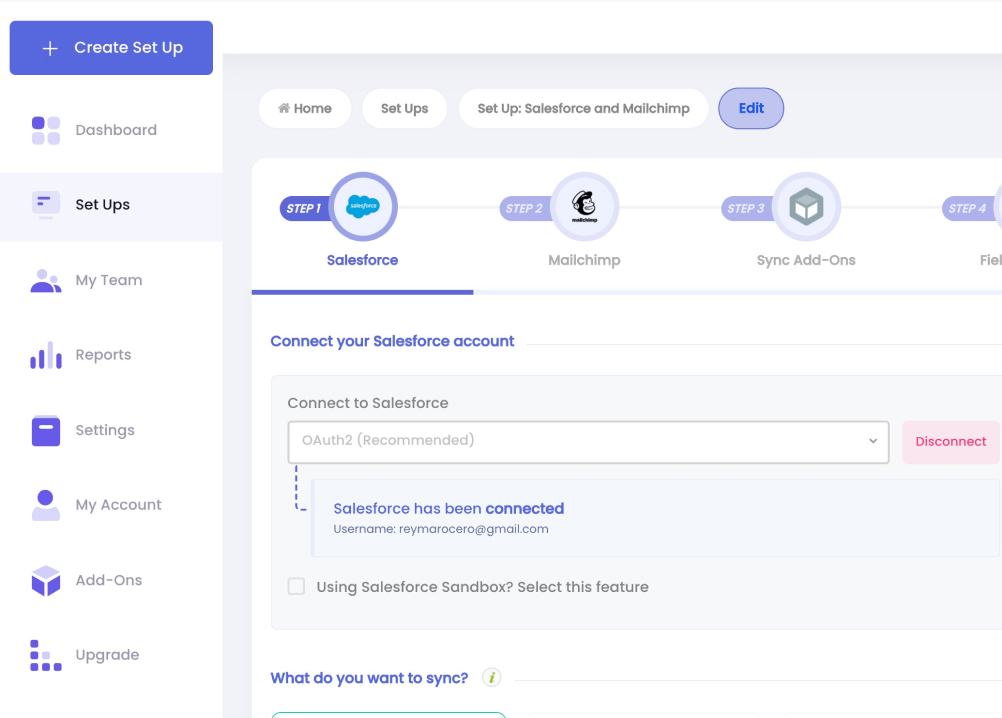The width and height of the screenshot is (1002, 718).
Task: Open My Team menu label
Action: pos(109,280)
